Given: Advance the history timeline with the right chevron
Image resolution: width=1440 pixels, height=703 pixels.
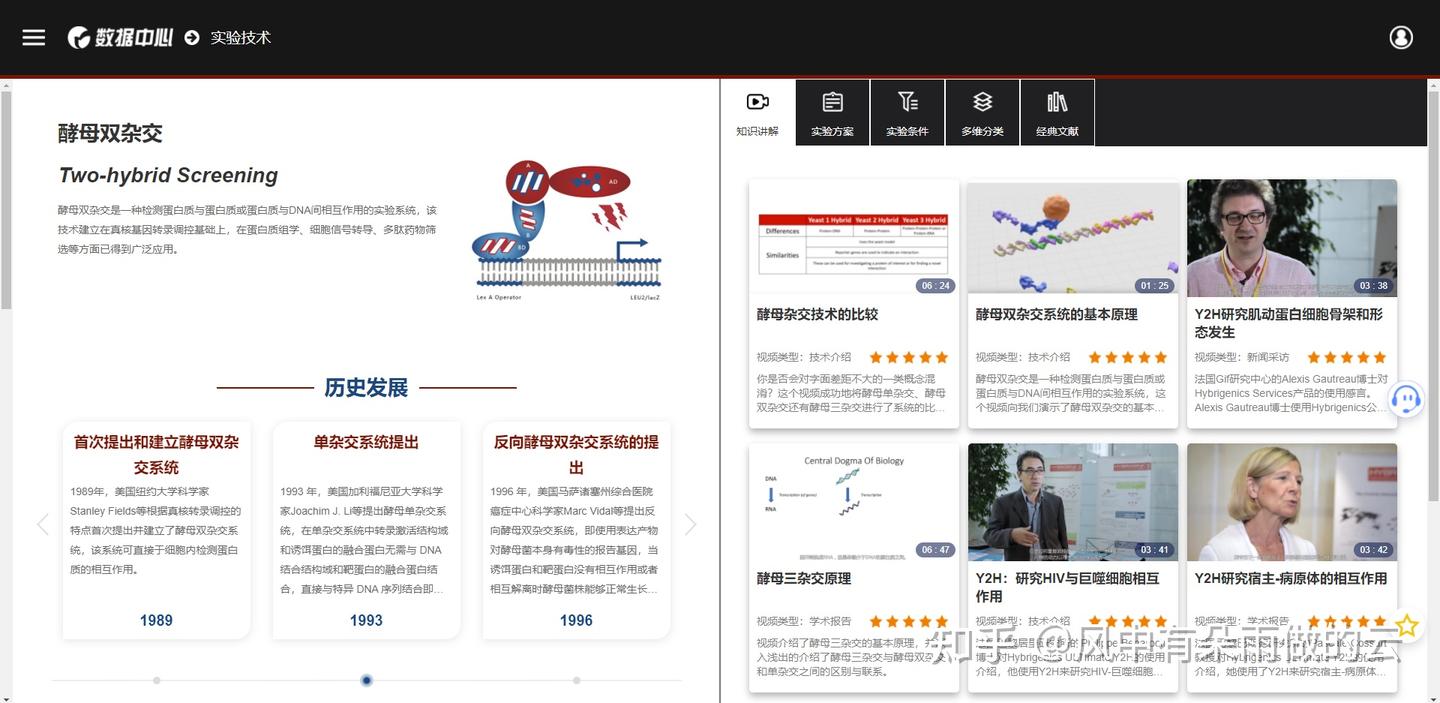Looking at the screenshot, I should (x=691, y=523).
